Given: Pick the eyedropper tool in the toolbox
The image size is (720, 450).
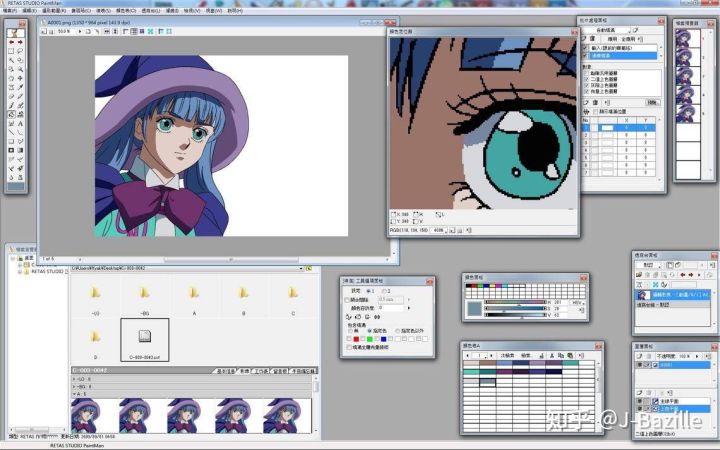Looking at the screenshot, I should [x=20, y=87].
